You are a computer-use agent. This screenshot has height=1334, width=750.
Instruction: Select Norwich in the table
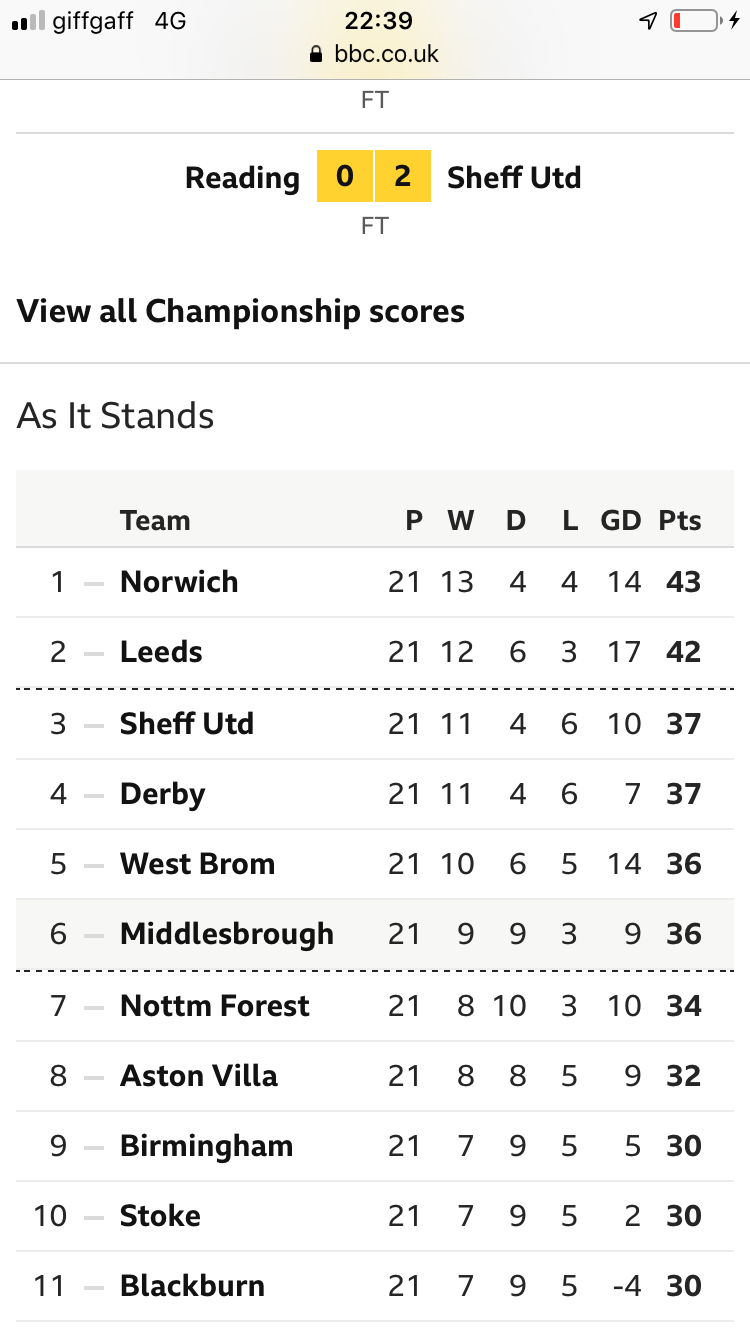pyautogui.click(x=179, y=582)
